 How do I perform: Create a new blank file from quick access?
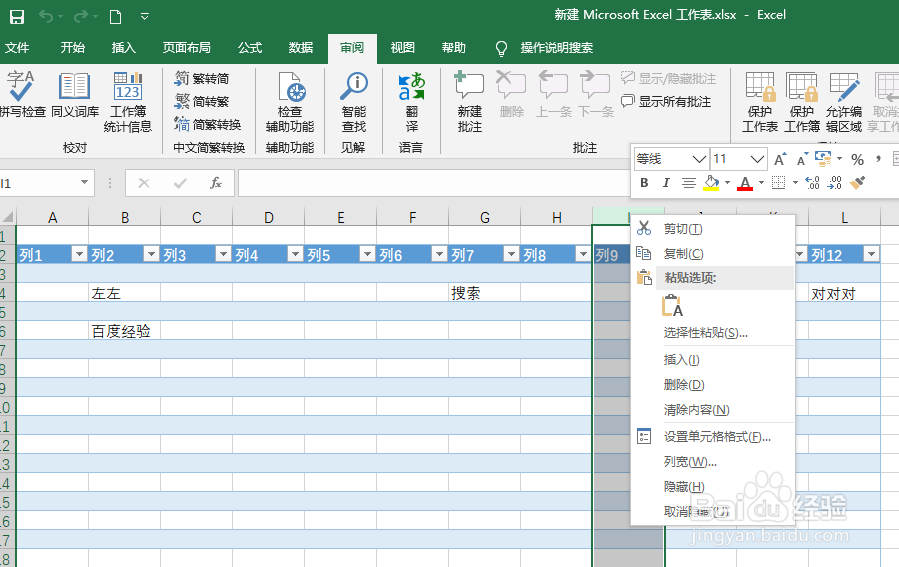115,17
